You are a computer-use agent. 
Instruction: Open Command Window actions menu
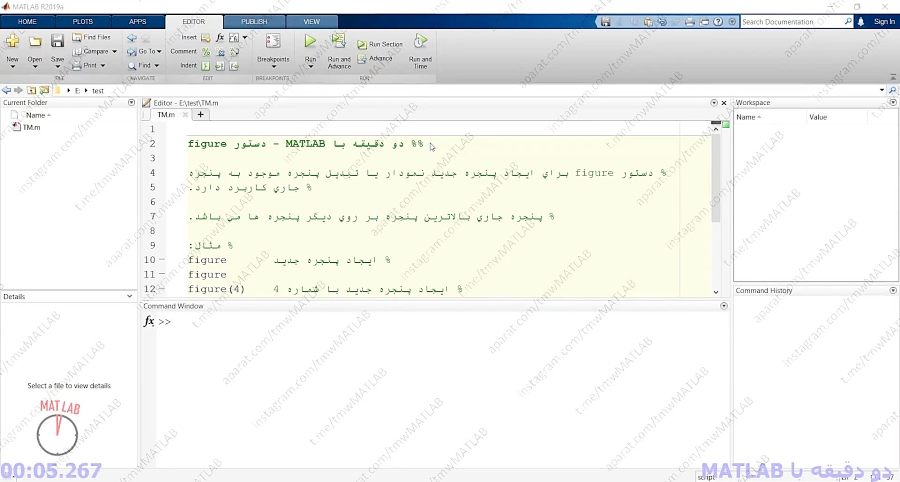tap(724, 306)
